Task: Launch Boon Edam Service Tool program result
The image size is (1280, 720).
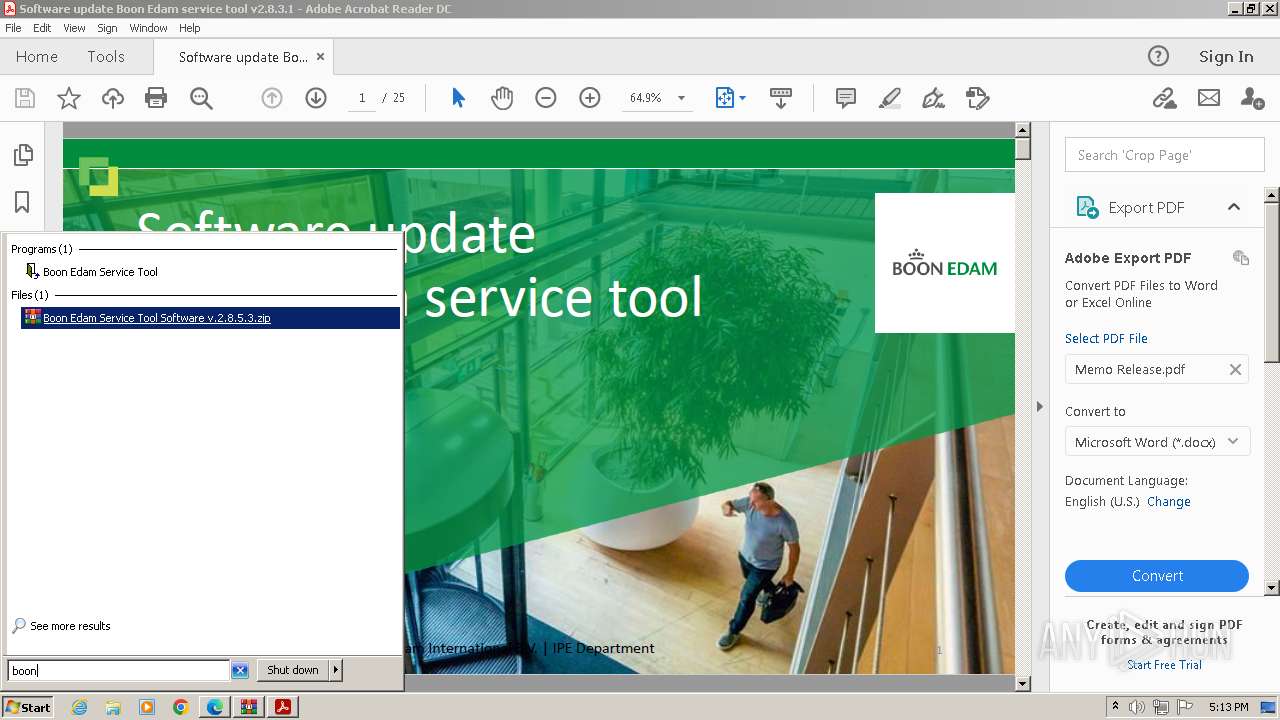Action: (x=100, y=272)
